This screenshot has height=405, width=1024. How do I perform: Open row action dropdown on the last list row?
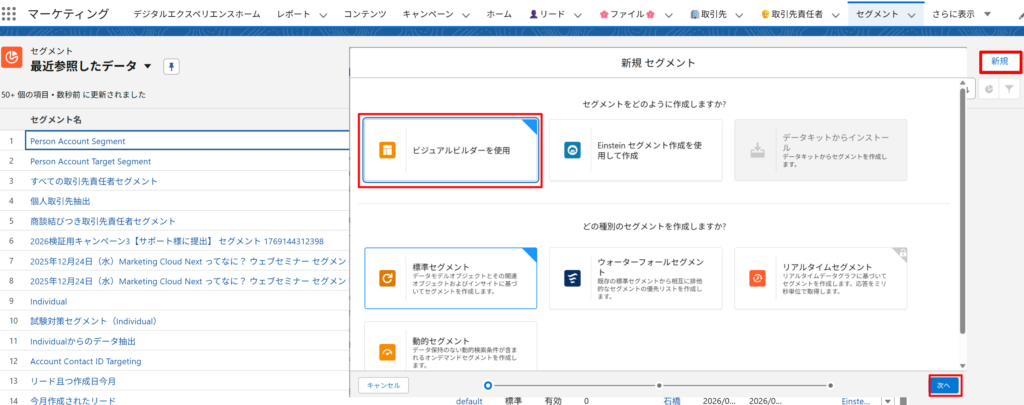pyautogui.click(x=887, y=401)
